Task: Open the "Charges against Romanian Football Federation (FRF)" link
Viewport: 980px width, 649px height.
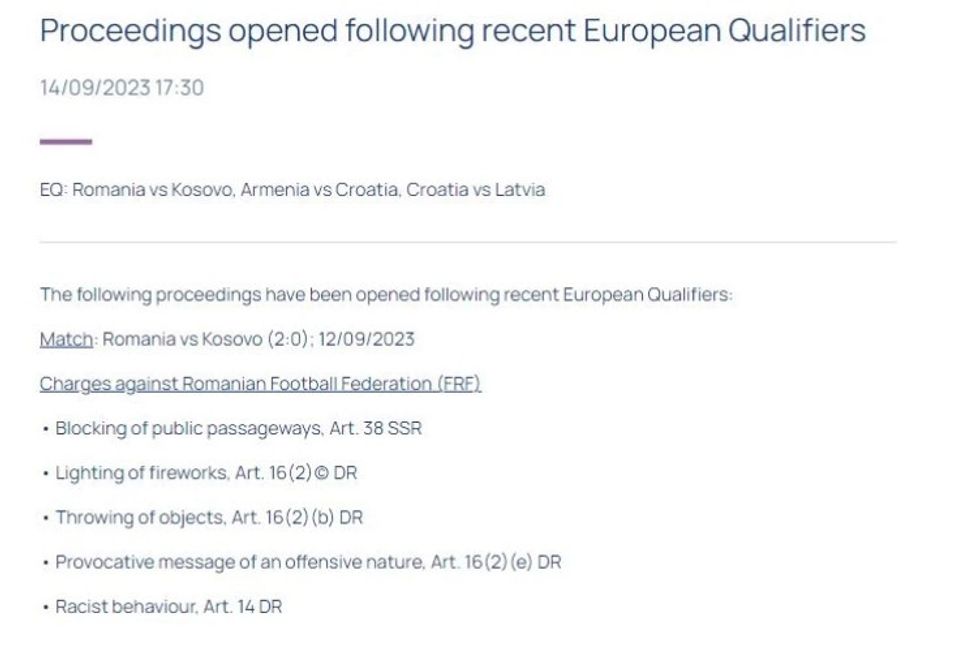Action: (260, 384)
